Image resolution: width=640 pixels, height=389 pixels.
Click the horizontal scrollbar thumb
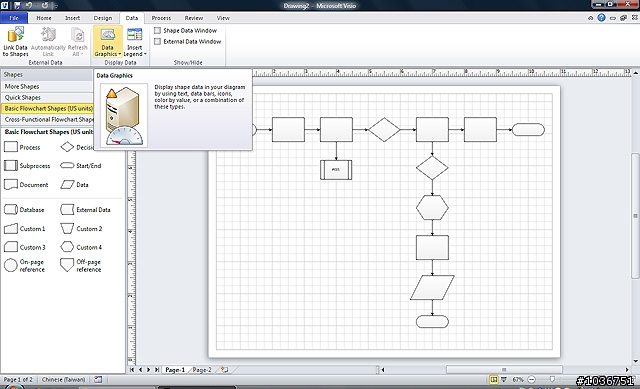504,370
